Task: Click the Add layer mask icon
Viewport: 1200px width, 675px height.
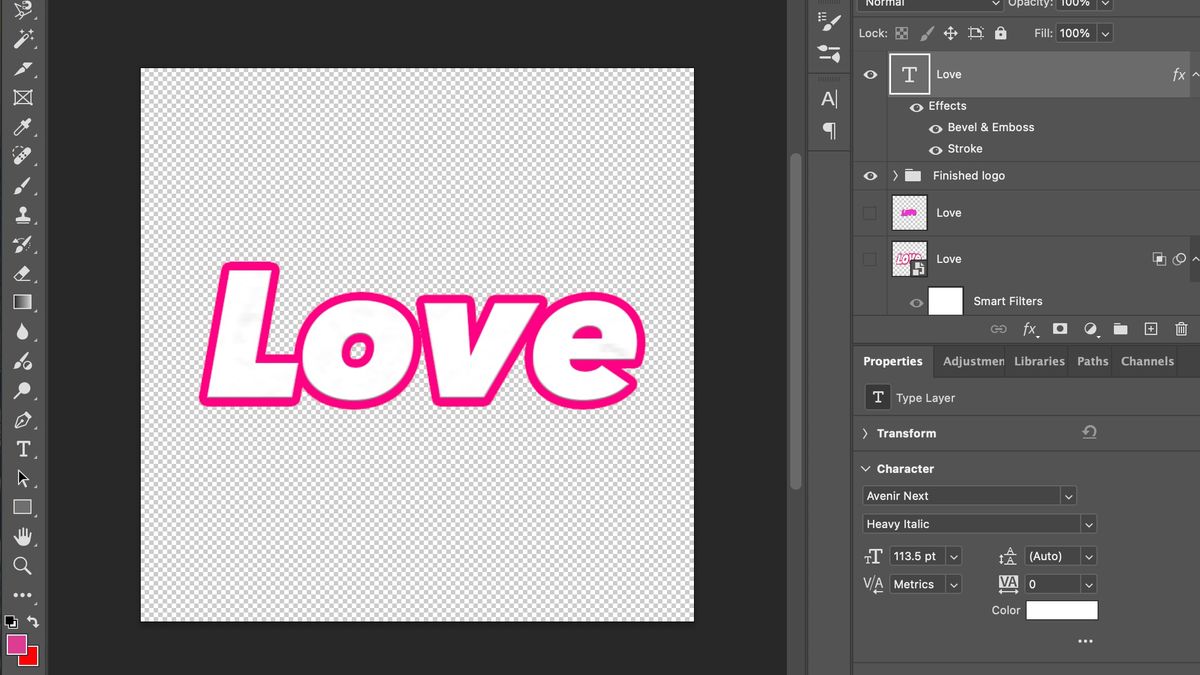Action: (1060, 329)
